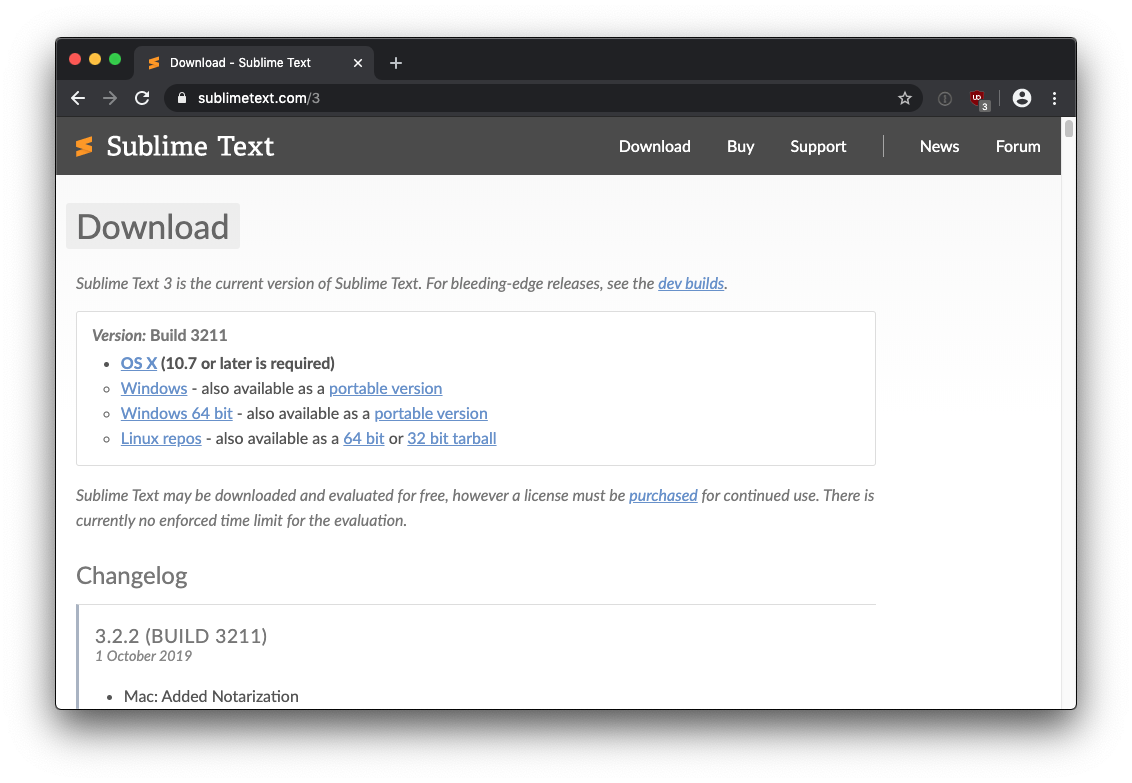1132x783 pixels.
Task: Click the Windows portable version link
Action: click(x=386, y=388)
